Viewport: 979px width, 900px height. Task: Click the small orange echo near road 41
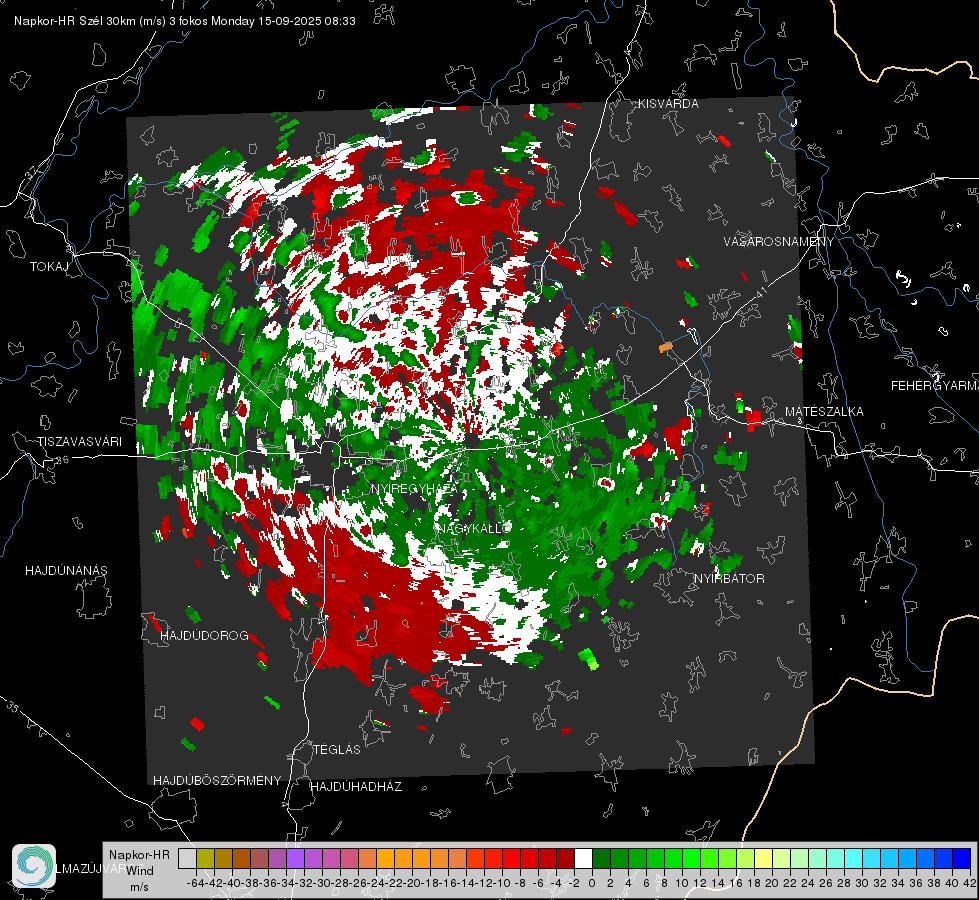click(x=666, y=346)
